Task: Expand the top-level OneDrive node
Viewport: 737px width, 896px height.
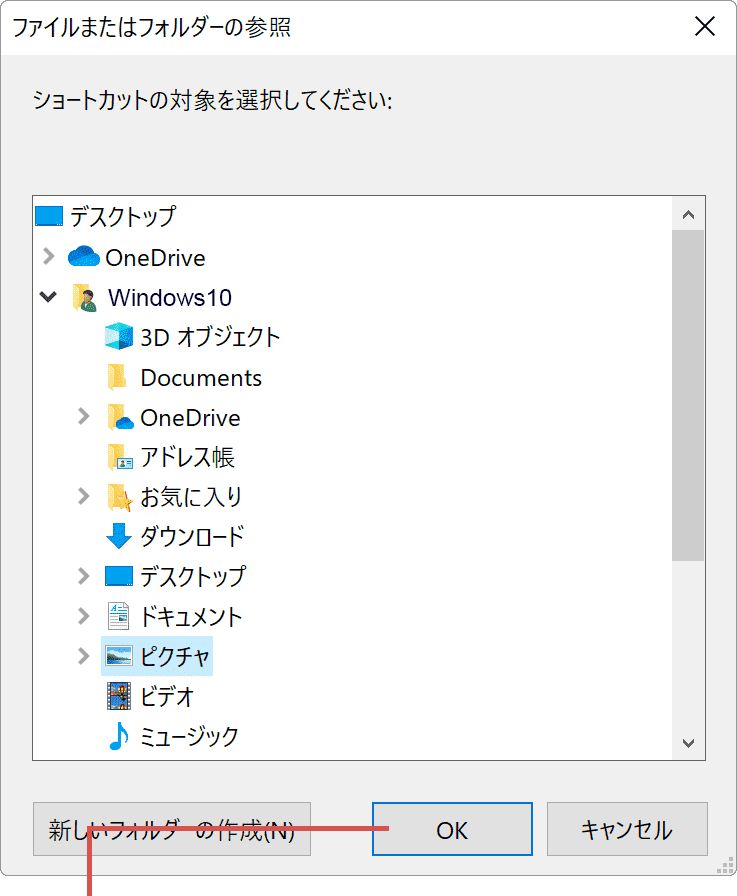Action: click(49, 257)
